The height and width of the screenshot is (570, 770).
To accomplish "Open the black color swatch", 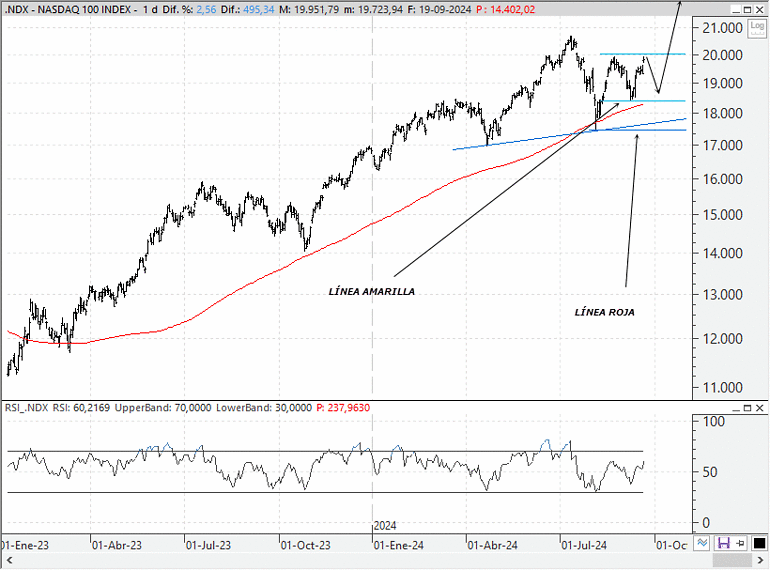I will 759,543.
